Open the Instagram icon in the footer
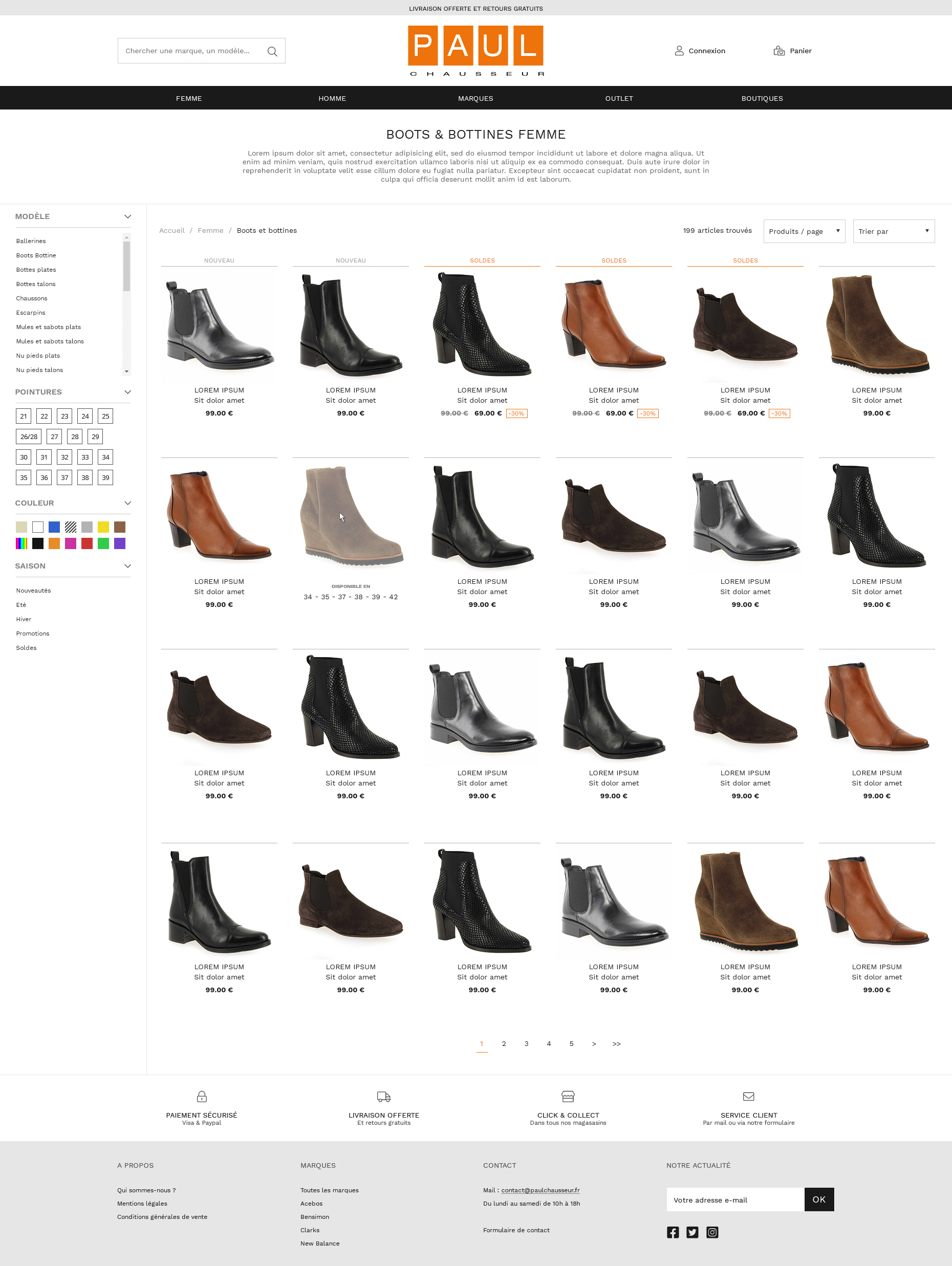This screenshot has width=952, height=1266. point(712,1232)
